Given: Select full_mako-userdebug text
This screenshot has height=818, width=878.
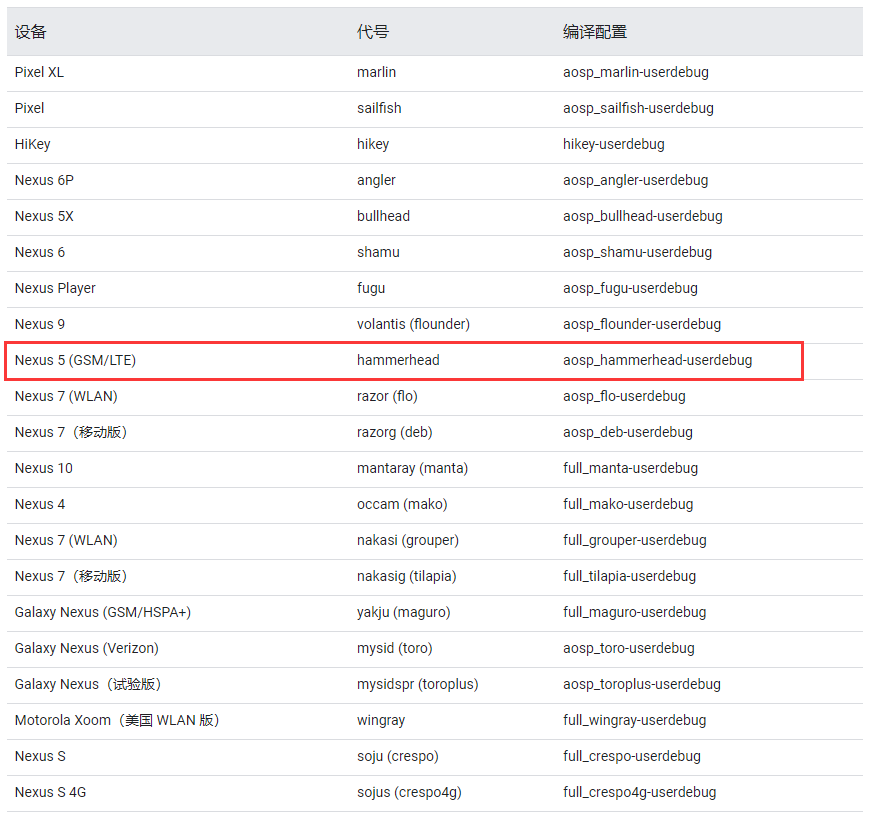Looking at the screenshot, I should [x=628, y=504].
